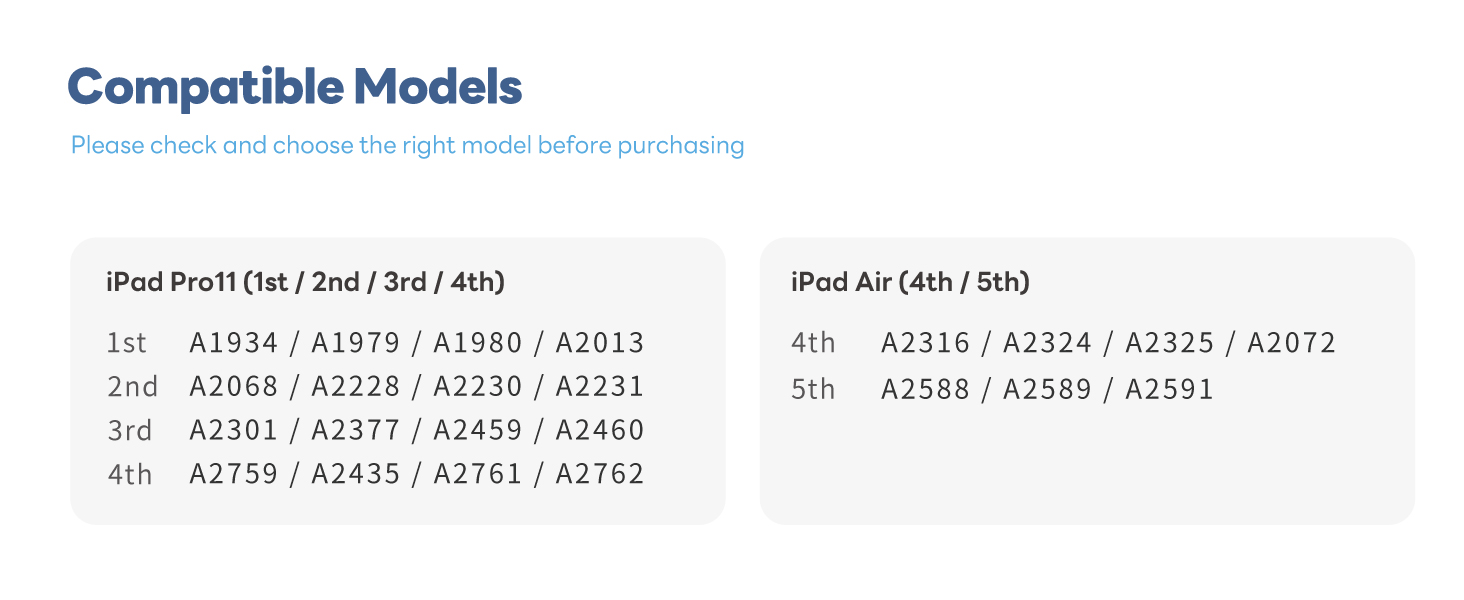Click model number A2230
Screen dimensions: 1464x600
pos(478,387)
